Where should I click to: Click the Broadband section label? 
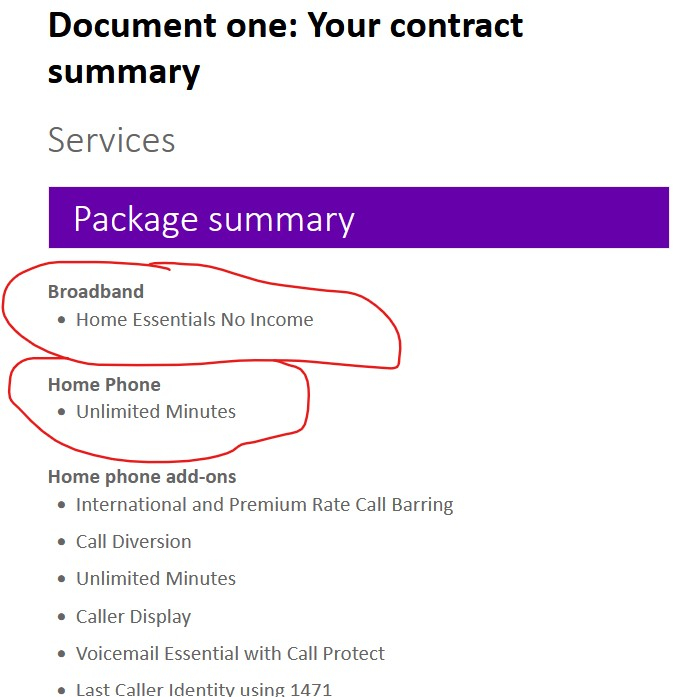point(96,292)
